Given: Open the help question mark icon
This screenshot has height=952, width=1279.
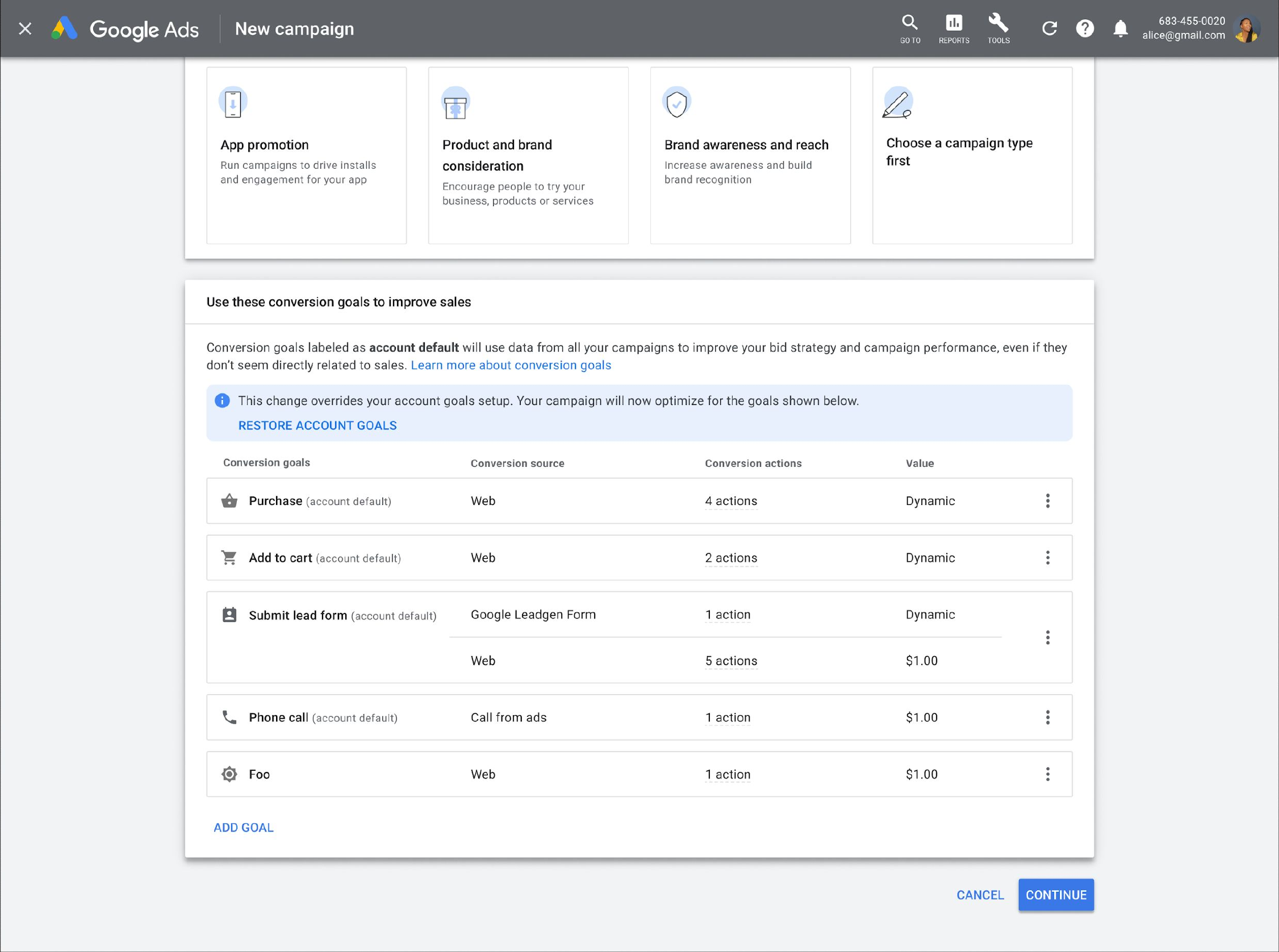Looking at the screenshot, I should [1085, 28].
